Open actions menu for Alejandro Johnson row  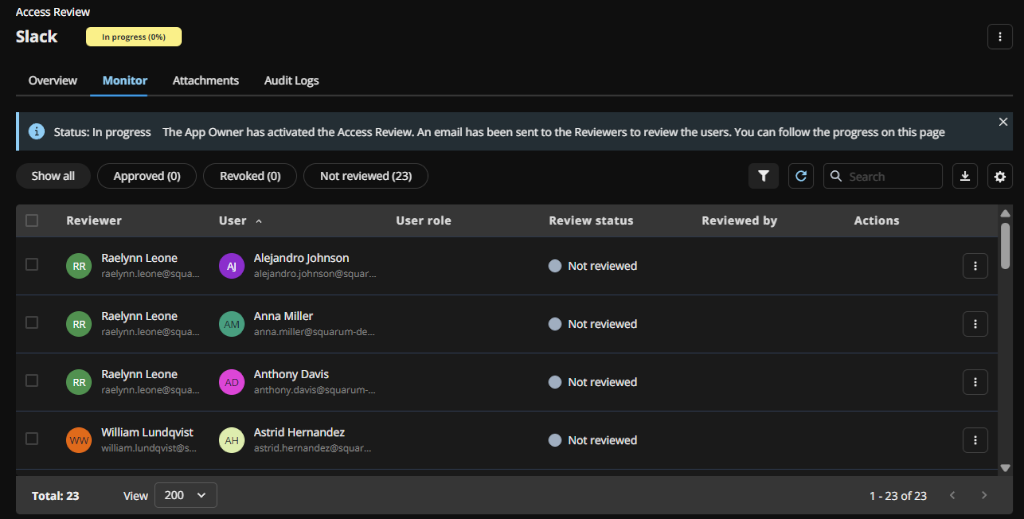(x=975, y=266)
